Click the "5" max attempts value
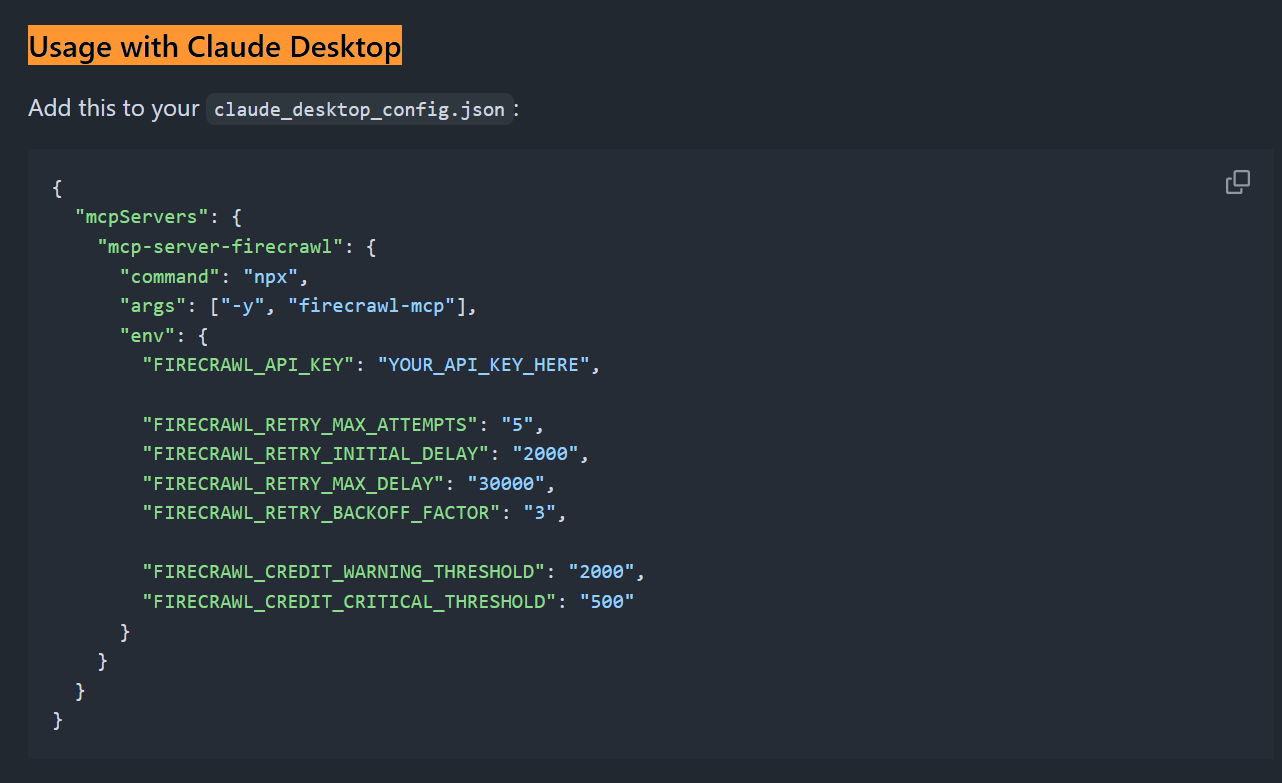 [x=517, y=425]
